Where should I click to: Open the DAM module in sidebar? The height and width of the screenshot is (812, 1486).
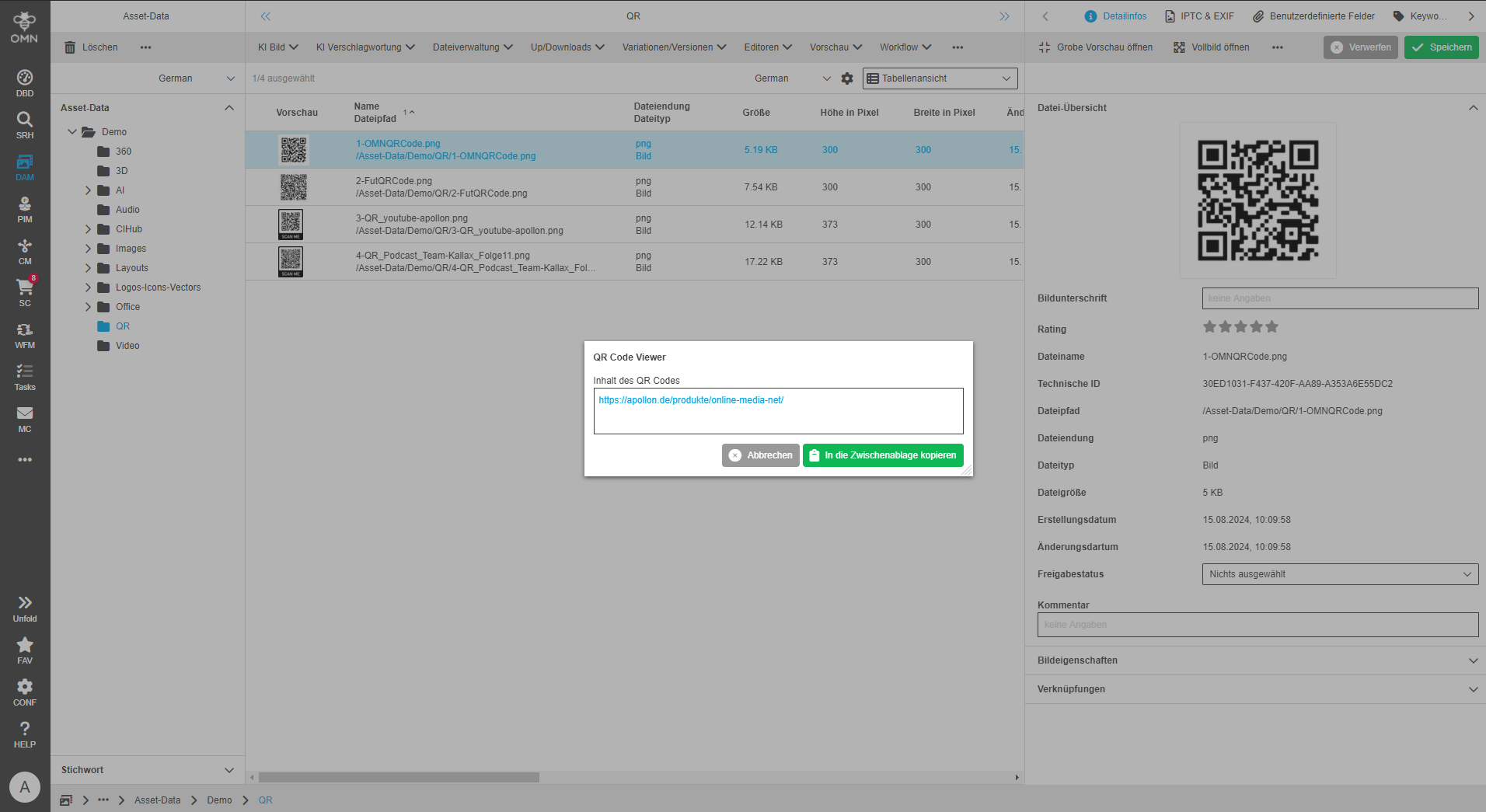[x=25, y=166]
